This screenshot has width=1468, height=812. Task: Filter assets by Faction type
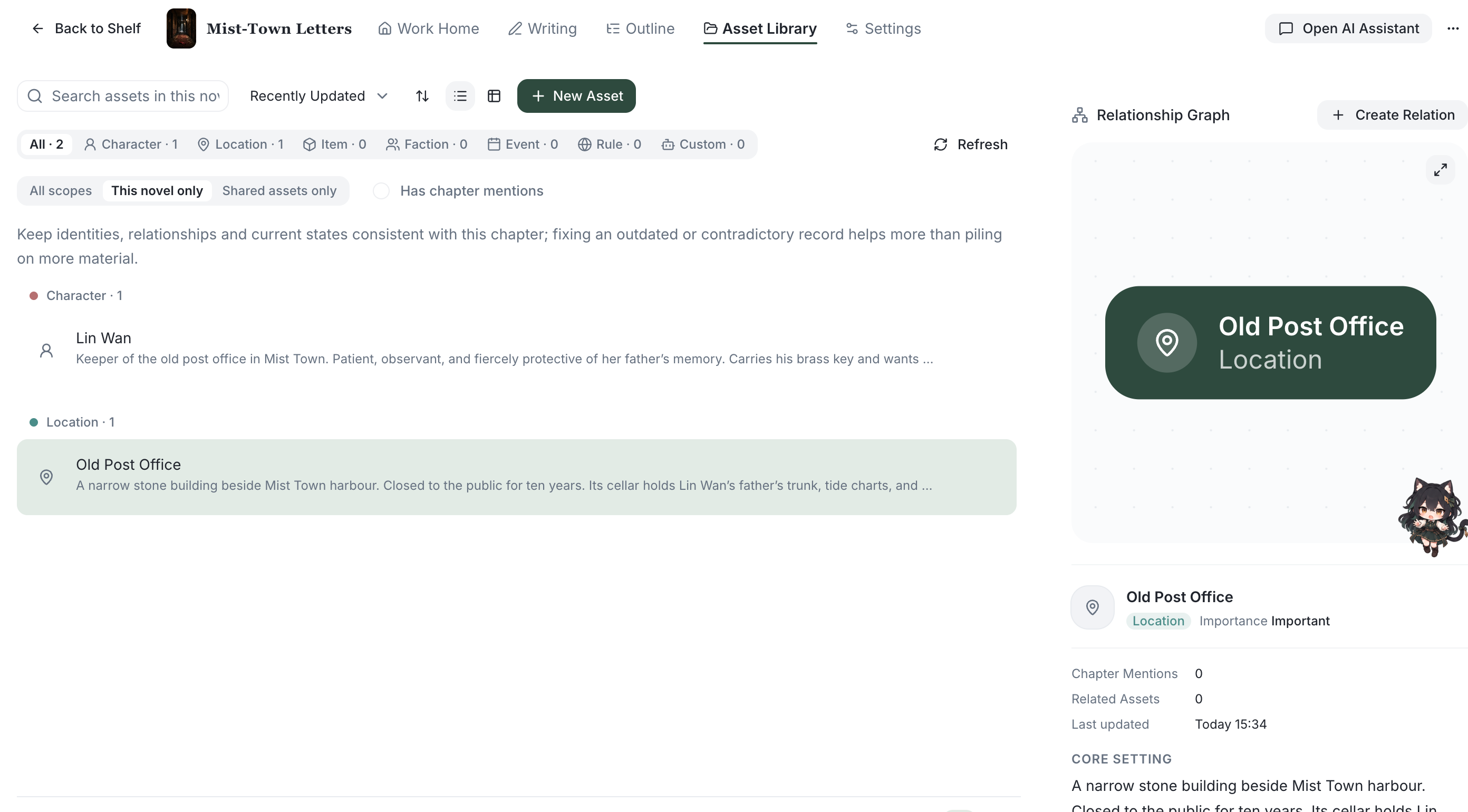point(426,144)
